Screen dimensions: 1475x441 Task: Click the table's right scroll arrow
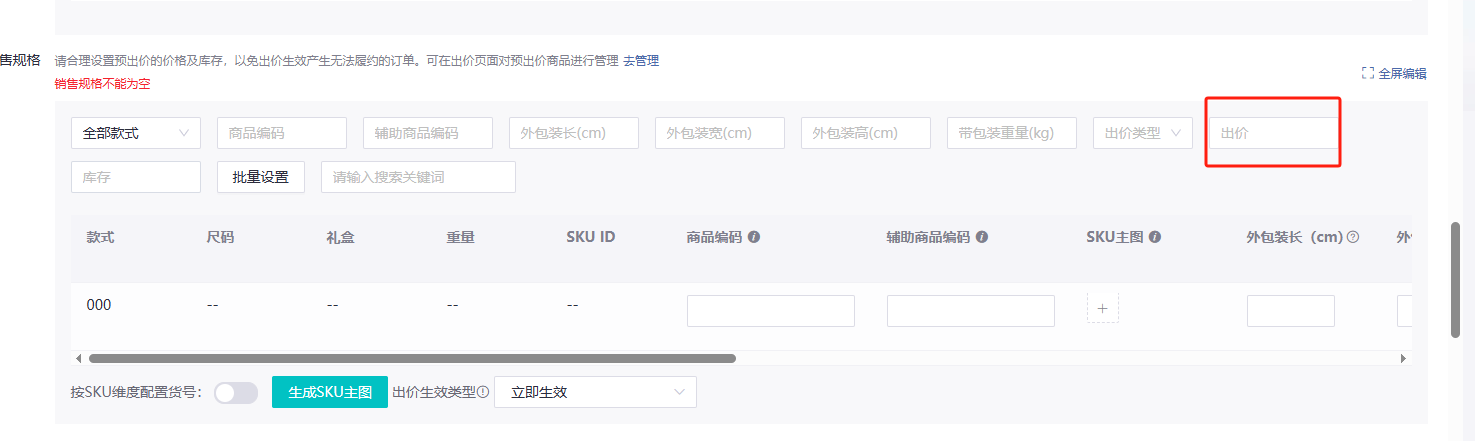click(1403, 358)
